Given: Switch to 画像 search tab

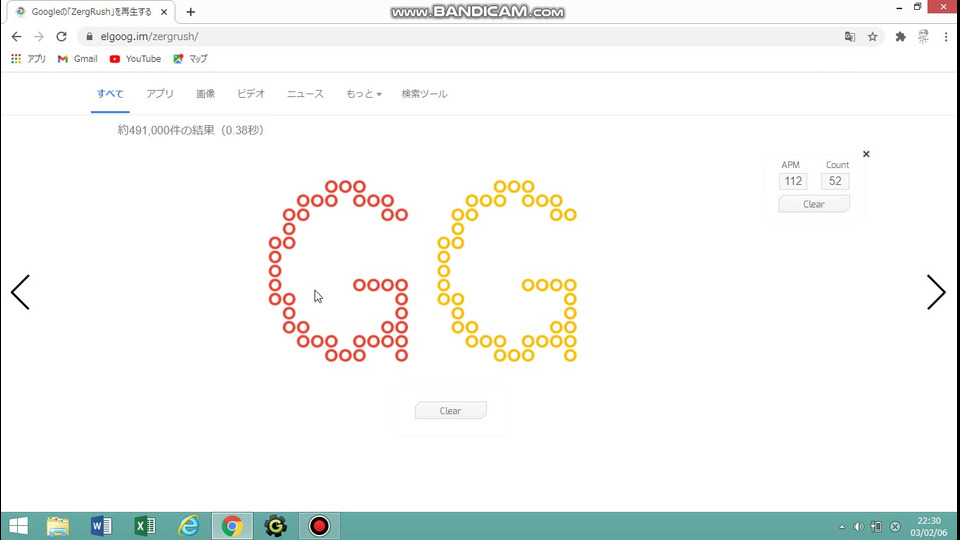Looking at the screenshot, I should pos(206,94).
